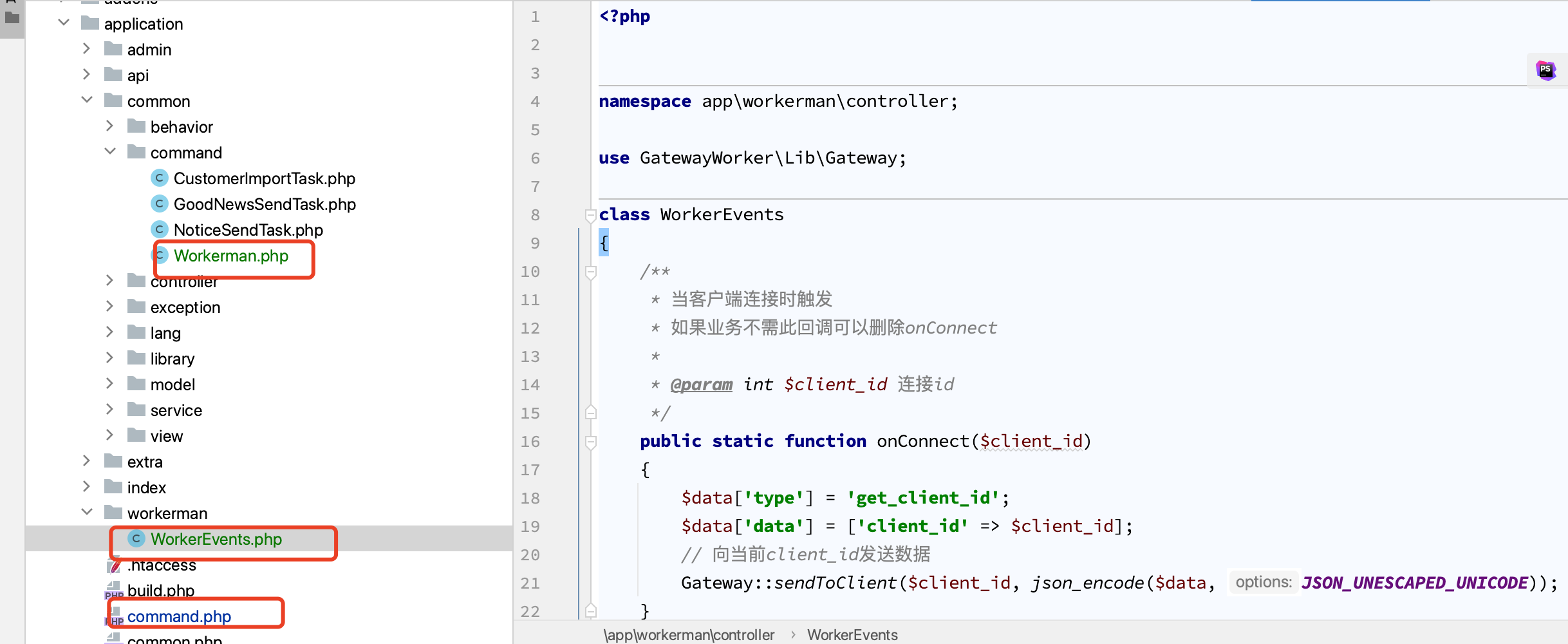Screen dimensions: 1568x644
Task: Collapse the WorkerEvents class with gutter fold marker
Action: (591, 214)
